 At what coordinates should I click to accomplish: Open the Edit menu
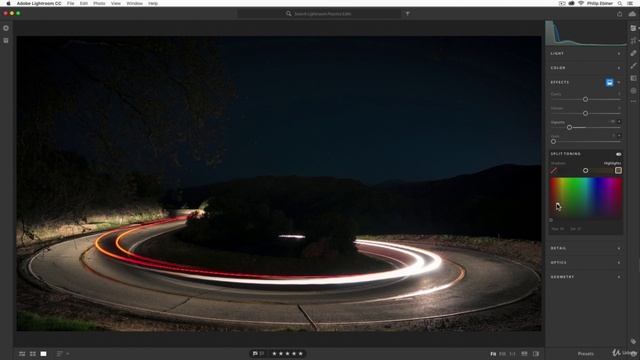click(84, 3)
